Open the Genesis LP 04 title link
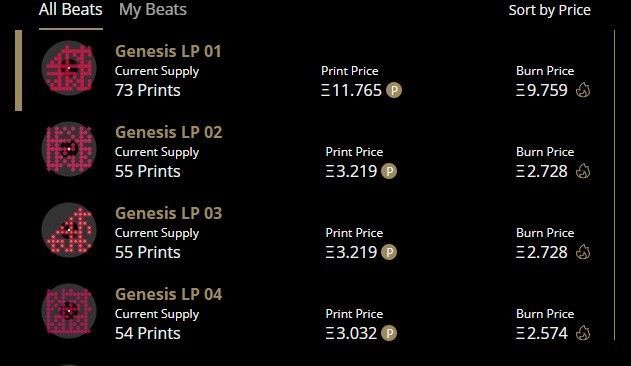Screen dimensions: 631x366 click(169, 294)
